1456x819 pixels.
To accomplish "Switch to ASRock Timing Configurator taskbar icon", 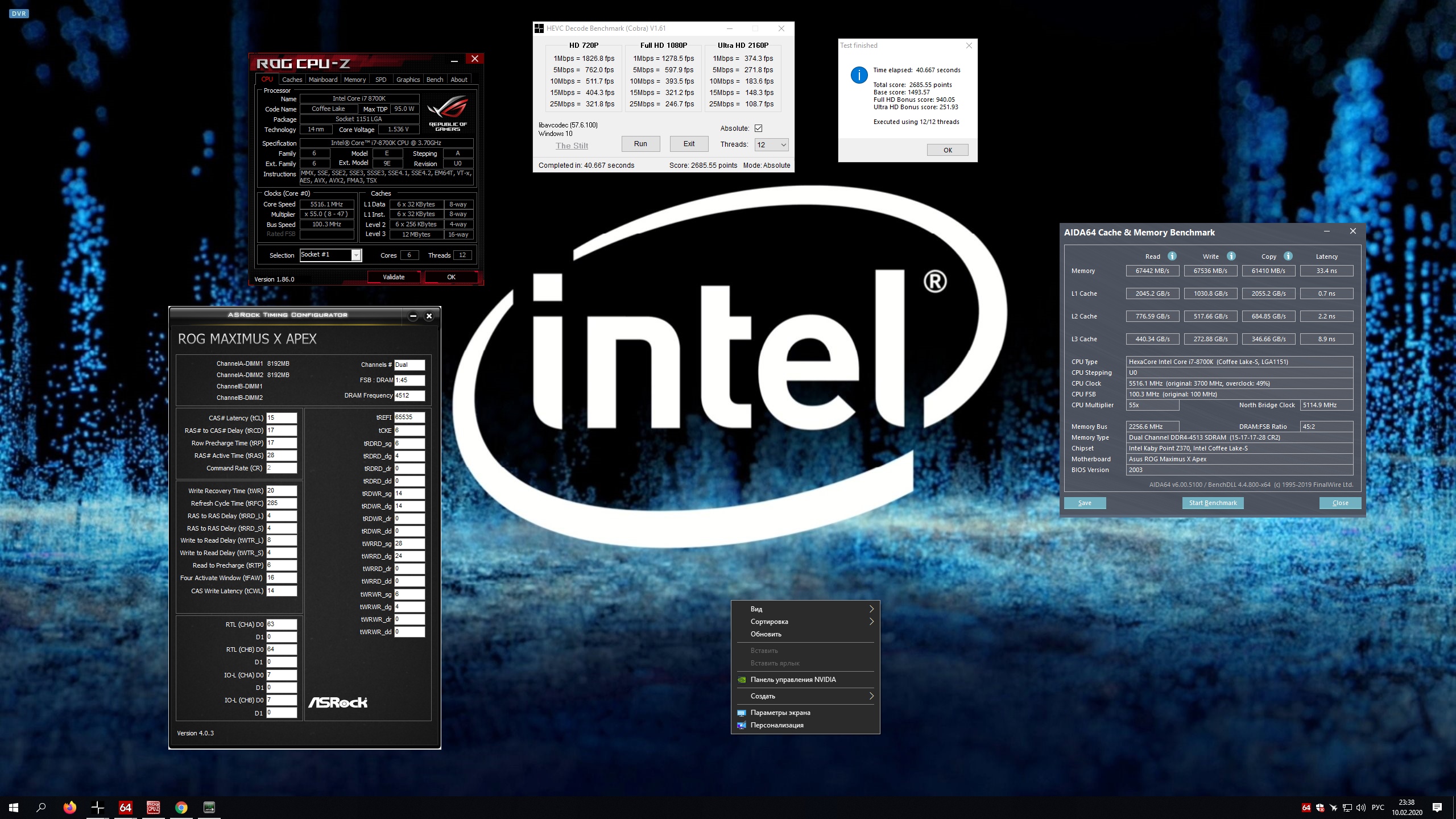I will tap(209, 807).
